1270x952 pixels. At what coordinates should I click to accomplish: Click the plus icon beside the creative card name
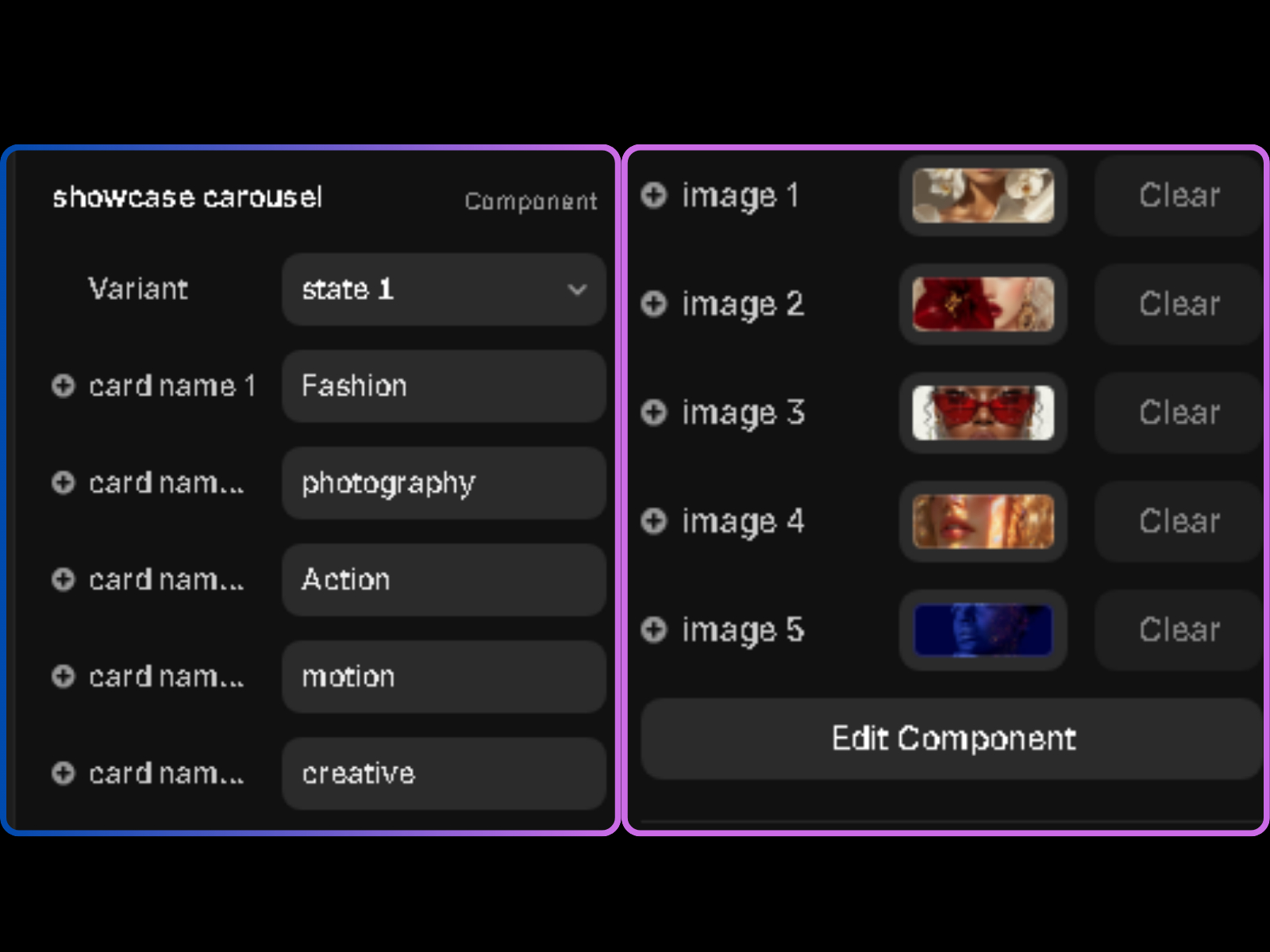pos(63,773)
